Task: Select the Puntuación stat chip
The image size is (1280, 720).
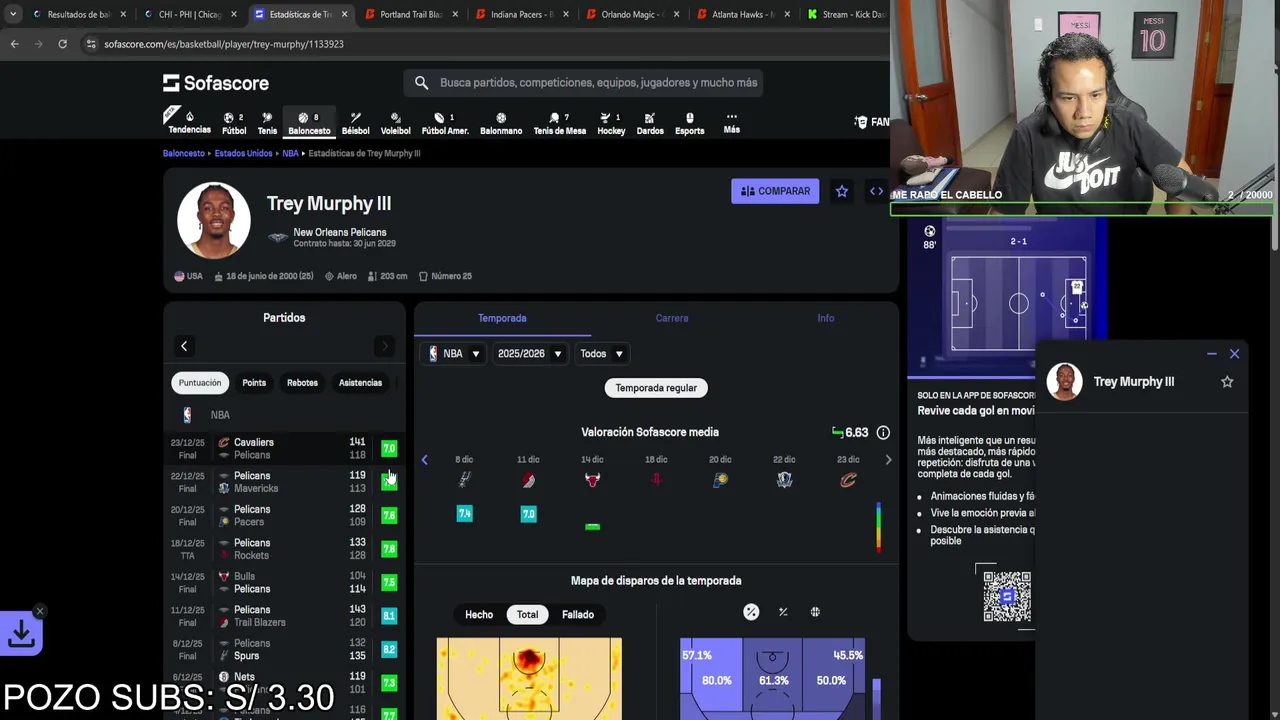Action: pos(200,382)
